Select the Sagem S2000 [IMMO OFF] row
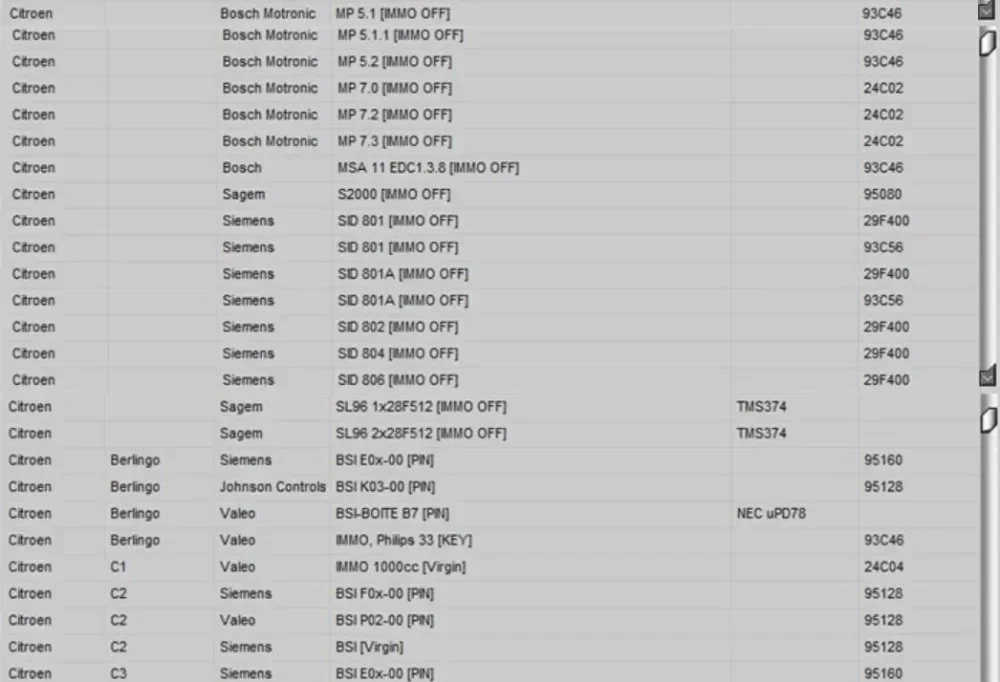 [x=490, y=195]
